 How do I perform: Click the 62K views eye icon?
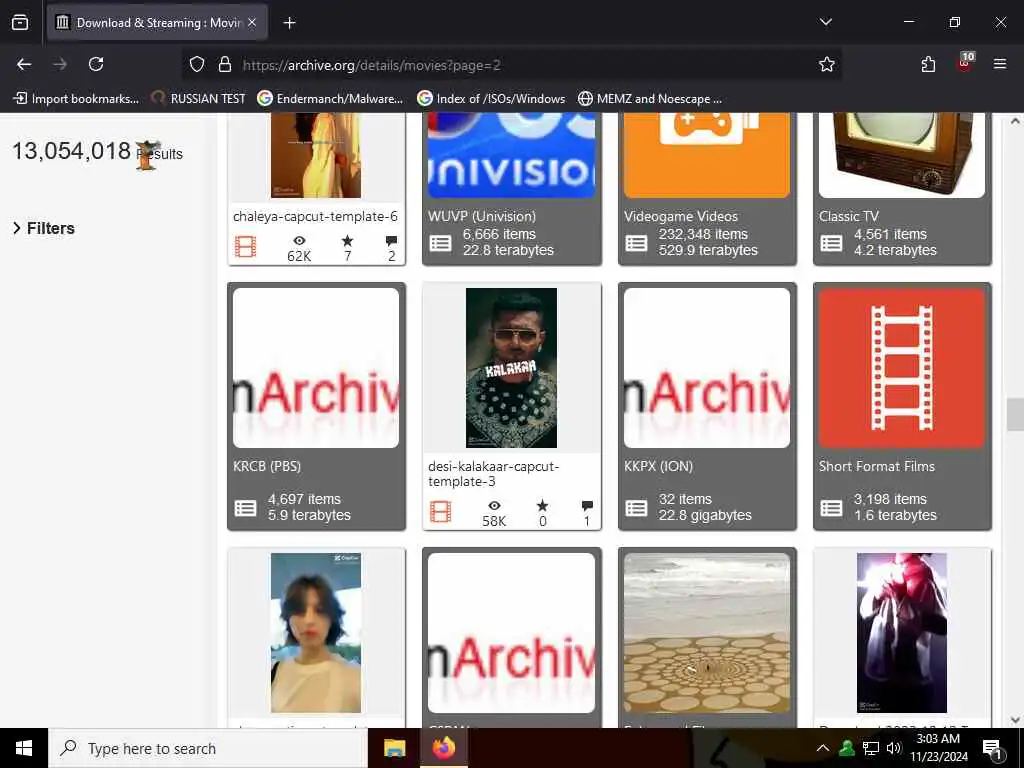(x=299, y=241)
